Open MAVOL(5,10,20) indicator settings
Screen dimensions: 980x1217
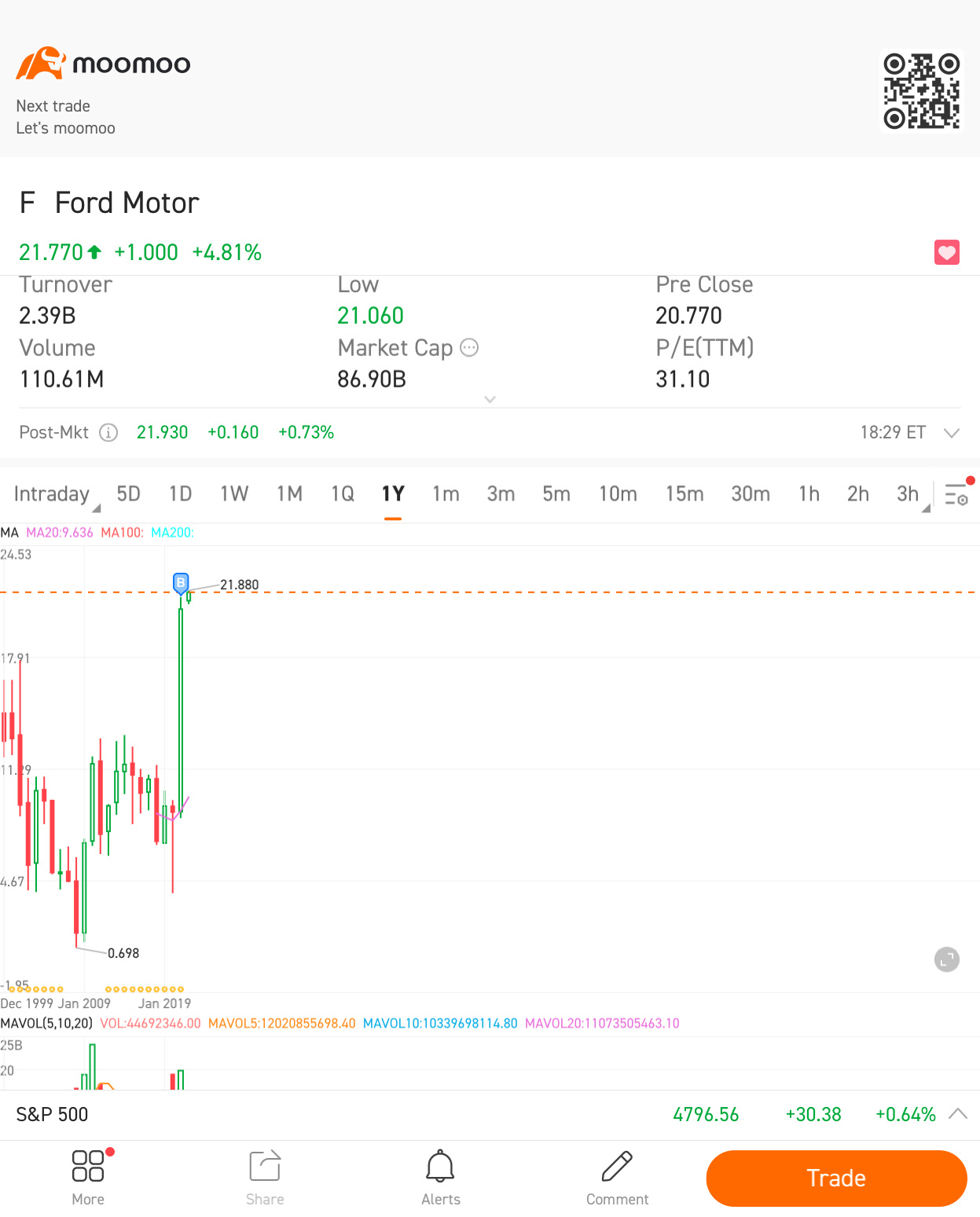[x=46, y=1023]
